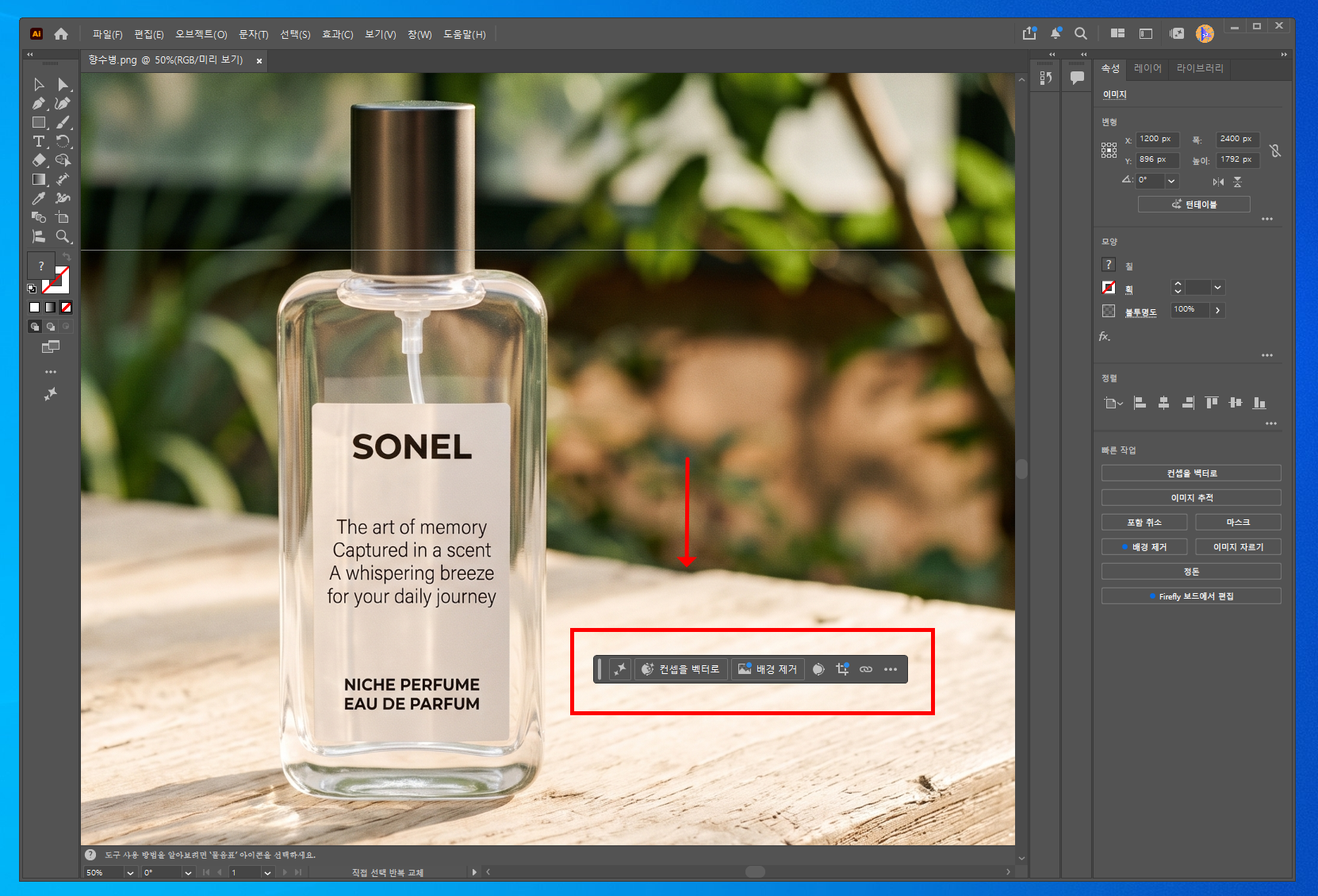This screenshot has width=1318, height=896.
Task: Open the comments speech-bubble panel
Action: tap(1077, 78)
